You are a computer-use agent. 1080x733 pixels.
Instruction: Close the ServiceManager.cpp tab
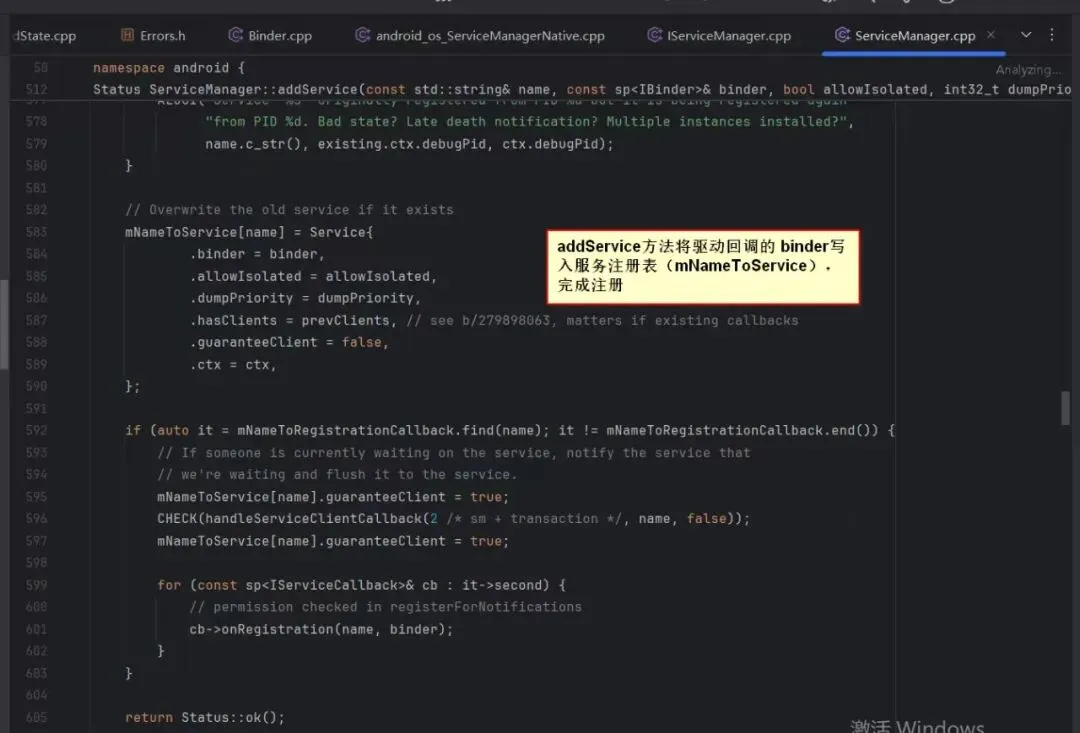click(990, 35)
